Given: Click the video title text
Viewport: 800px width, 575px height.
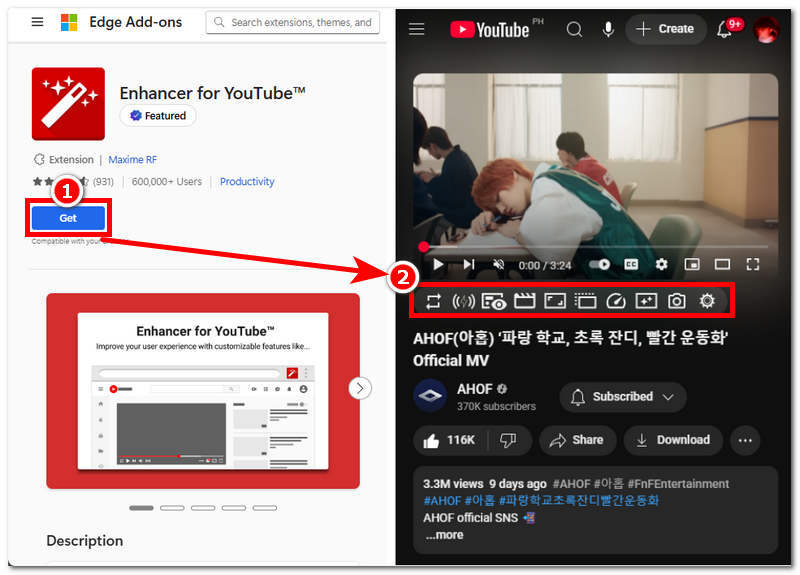Looking at the screenshot, I should point(570,349).
